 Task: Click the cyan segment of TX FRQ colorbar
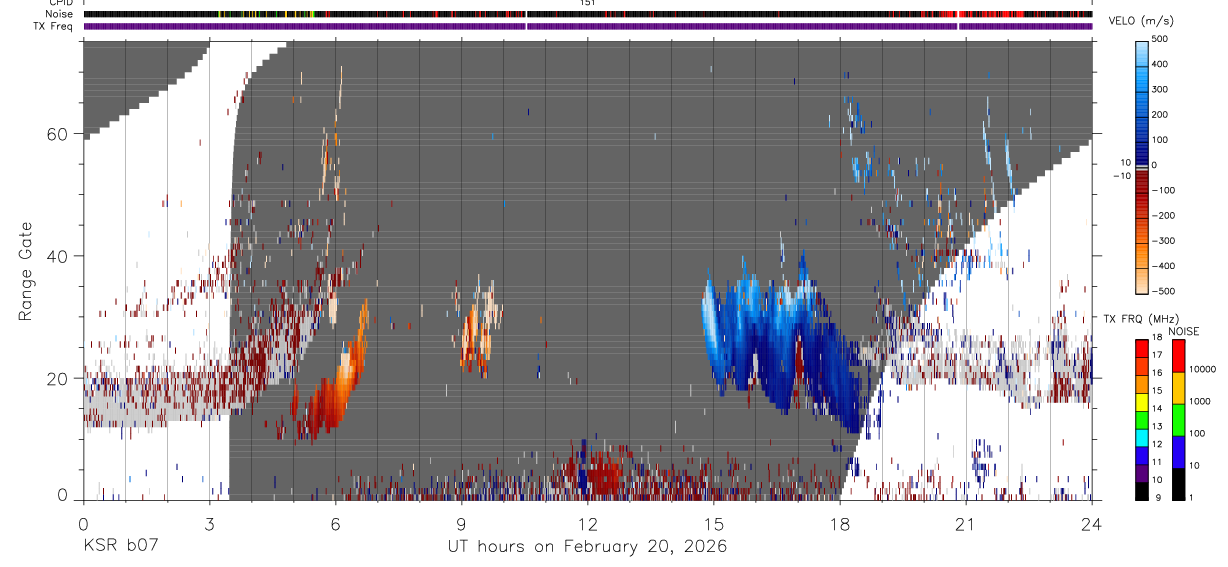[x=1142, y=436]
